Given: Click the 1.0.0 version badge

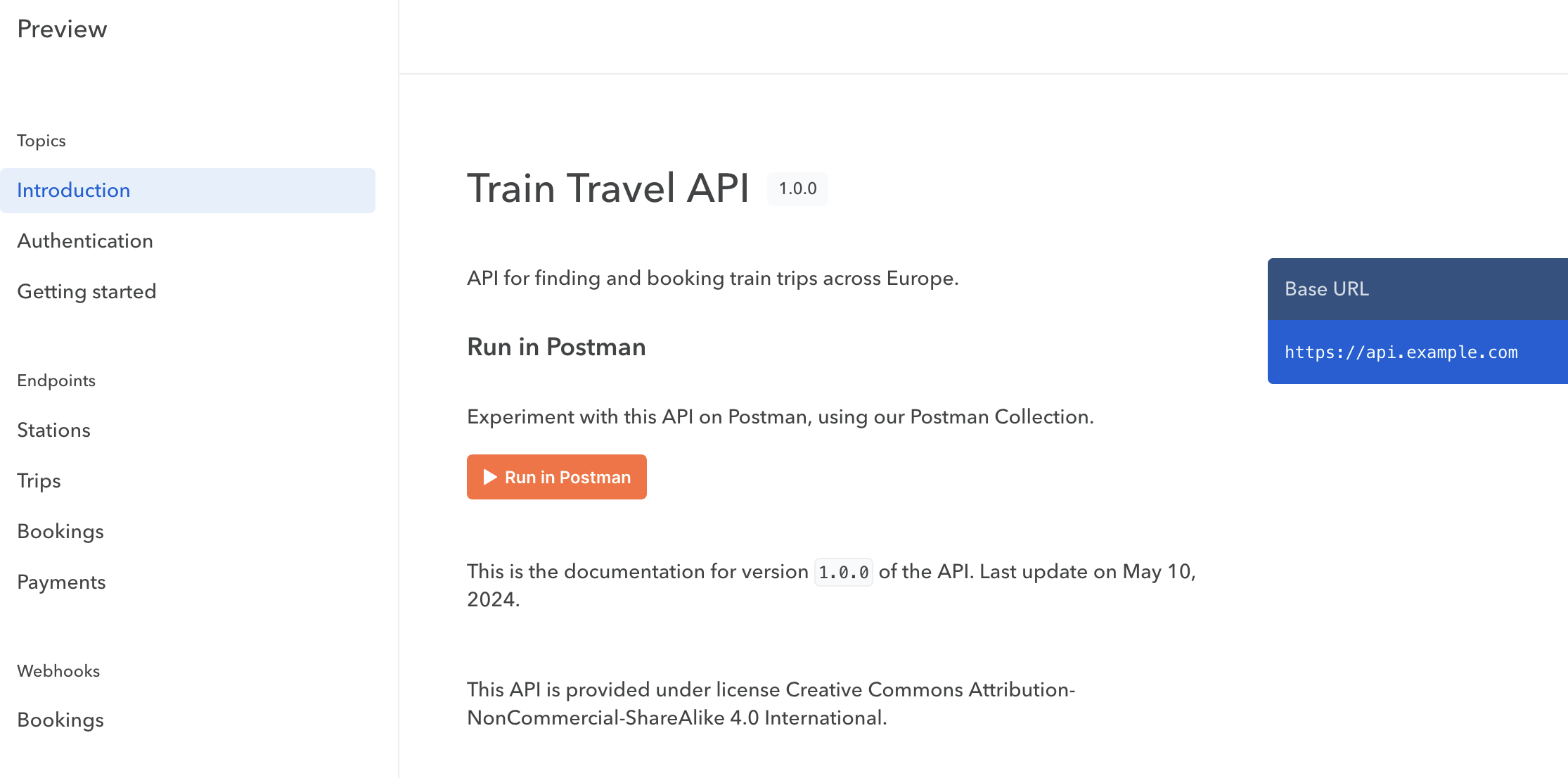Looking at the screenshot, I should (x=797, y=189).
